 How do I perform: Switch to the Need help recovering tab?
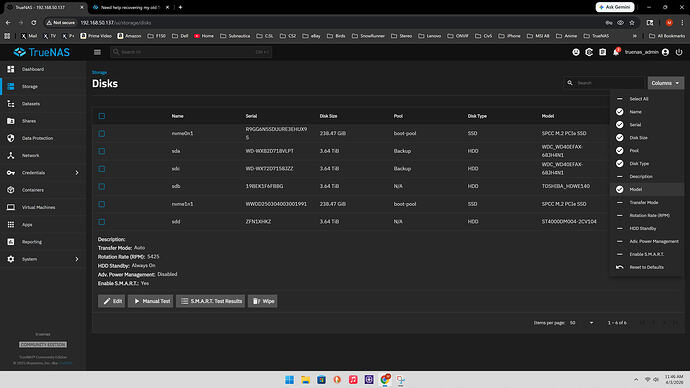(130, 7)
